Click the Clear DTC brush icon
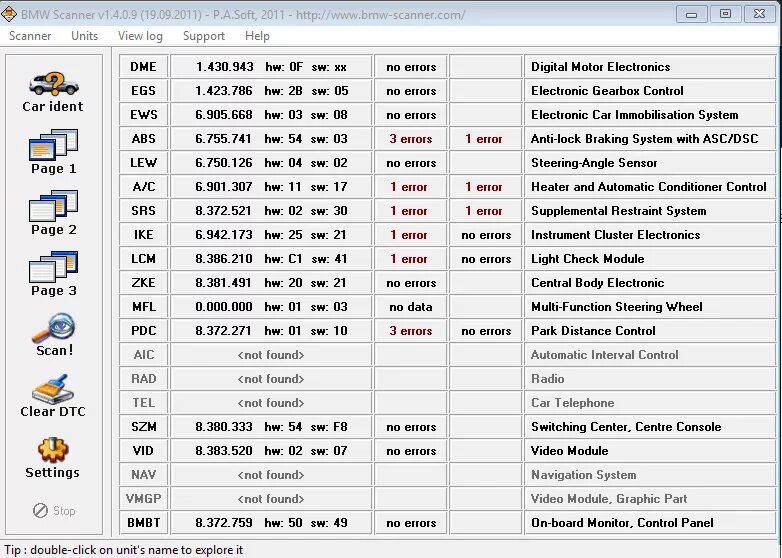Viewport: 782px width, 558px height. [53, 389]
